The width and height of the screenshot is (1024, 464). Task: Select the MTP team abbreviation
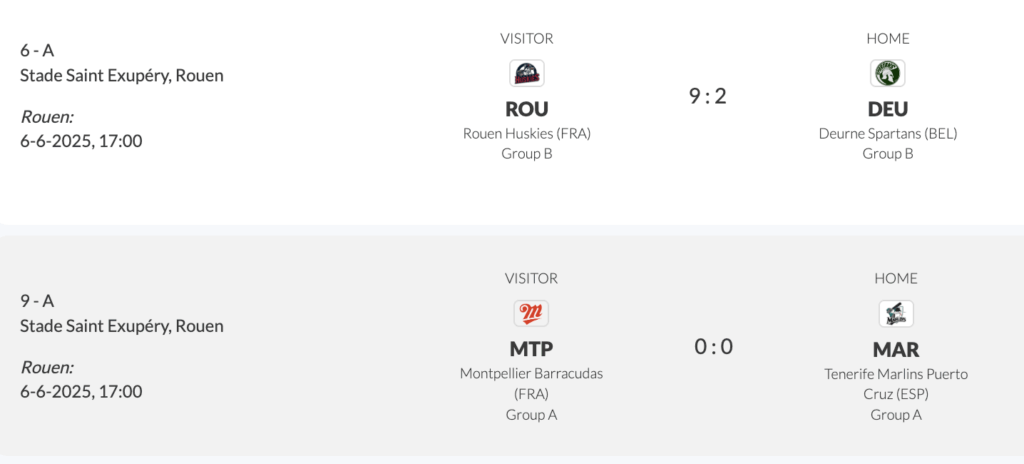(531, 348)
